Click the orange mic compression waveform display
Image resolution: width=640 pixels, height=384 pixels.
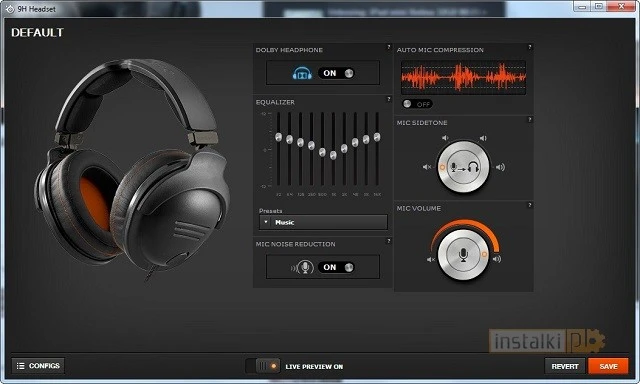coord(463,78)
